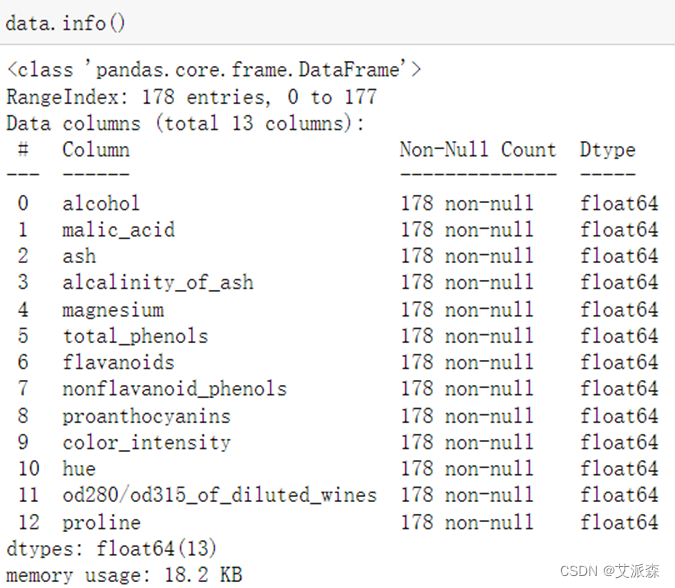Click the 'alcohol' column name
675x588 pixels.
click(101, 203)
